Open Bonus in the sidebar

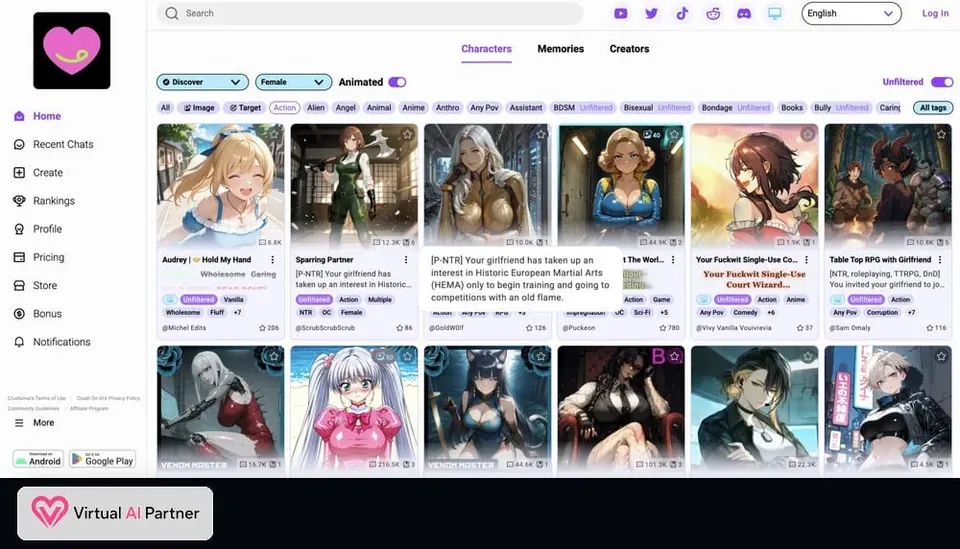[x=37, y=313]
